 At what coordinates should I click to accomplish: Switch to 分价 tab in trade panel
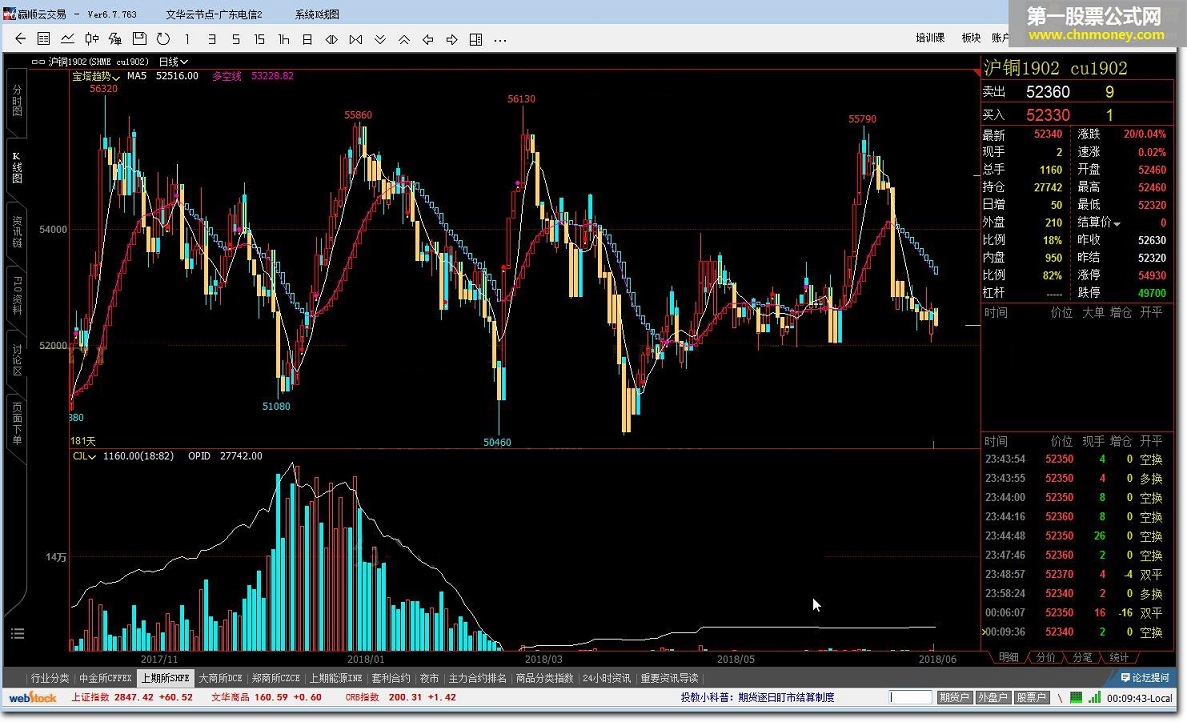(x=1045, y=657)
